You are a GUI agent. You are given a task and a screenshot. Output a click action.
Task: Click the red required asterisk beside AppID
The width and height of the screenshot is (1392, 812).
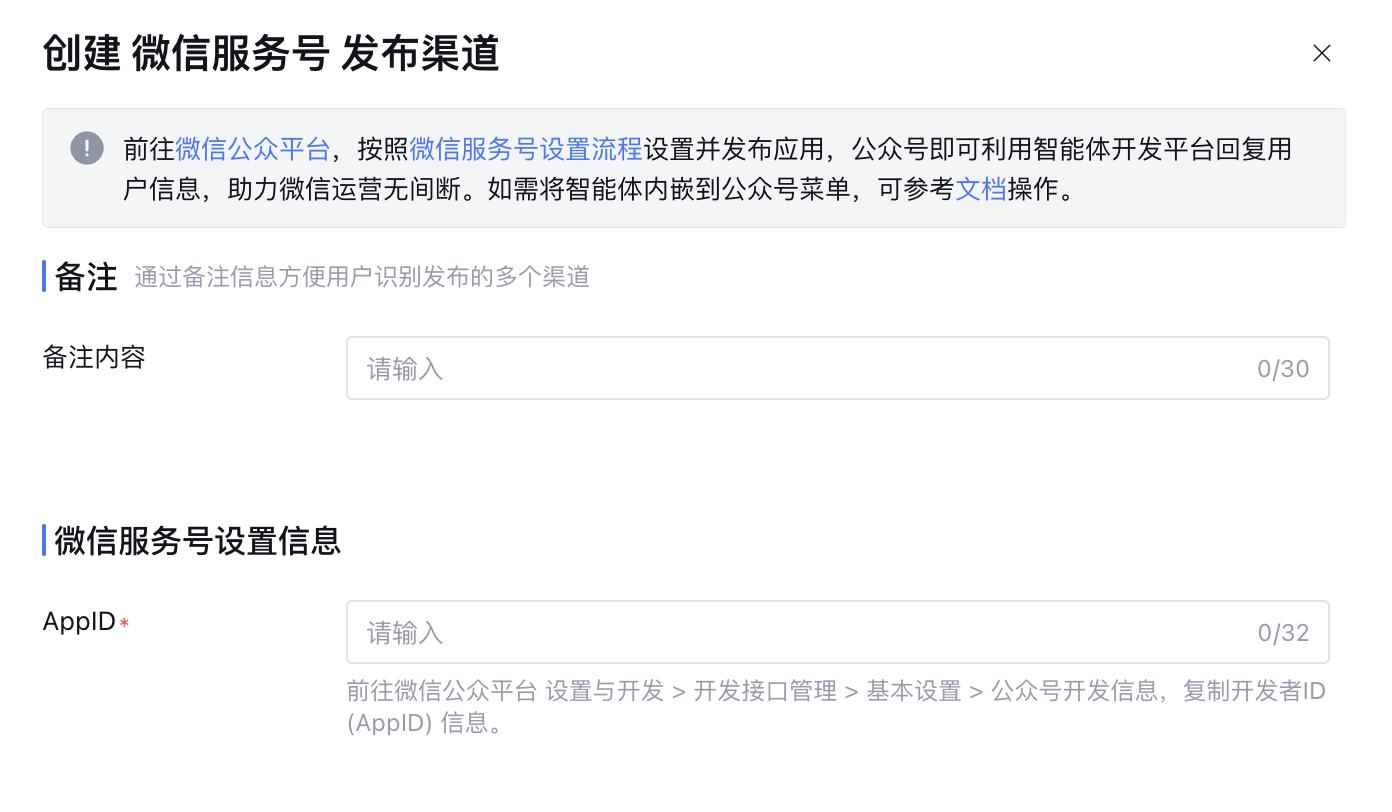click(x=125, y=624)
